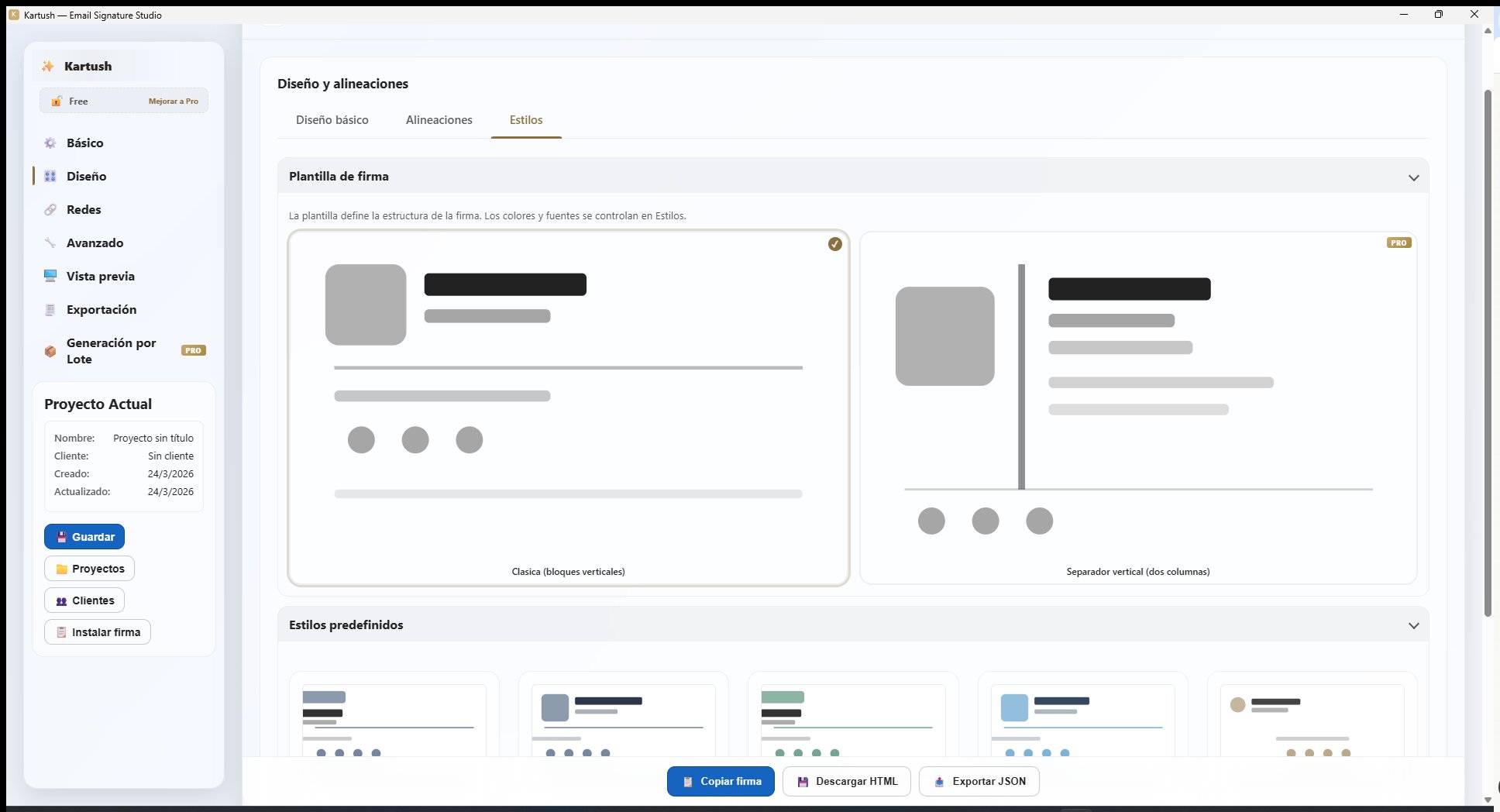The width and height of the screenshot is (1500, 812).
Task: Open the Redes section link icon
Action: pyautogui.click(x=50, y=210)
